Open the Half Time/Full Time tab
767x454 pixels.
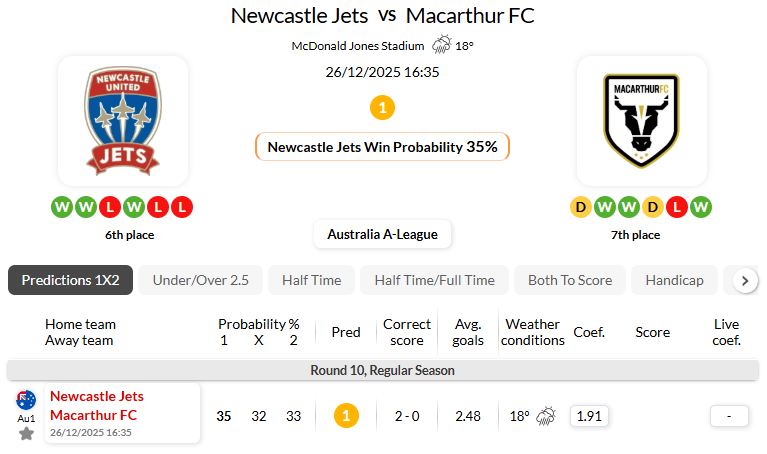point(434,280)
